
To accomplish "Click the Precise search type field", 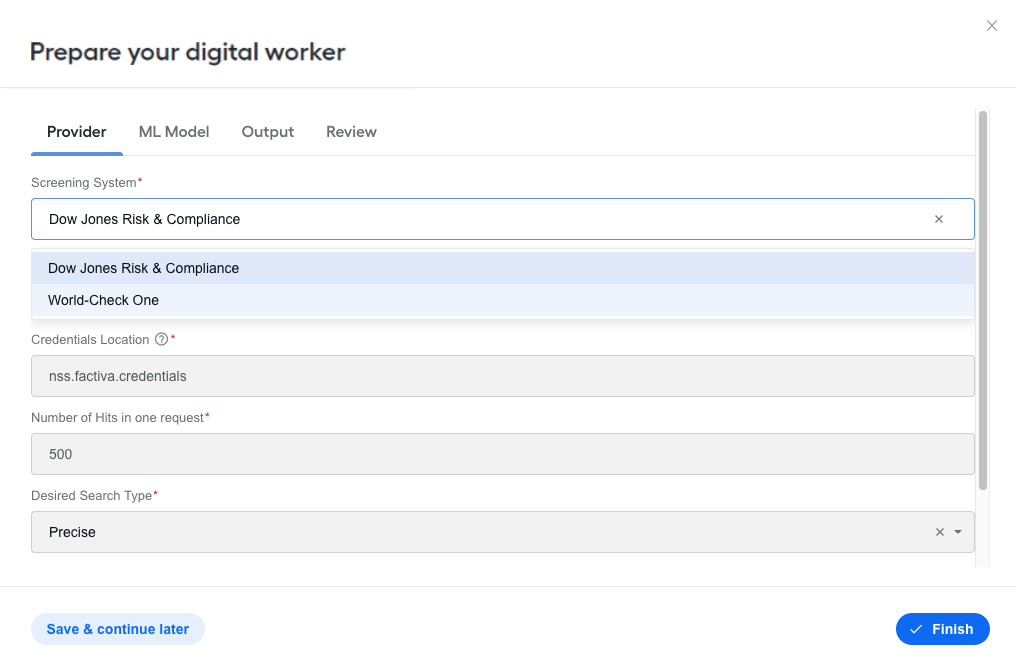I will pyautogui.click(x=503, y=532).
